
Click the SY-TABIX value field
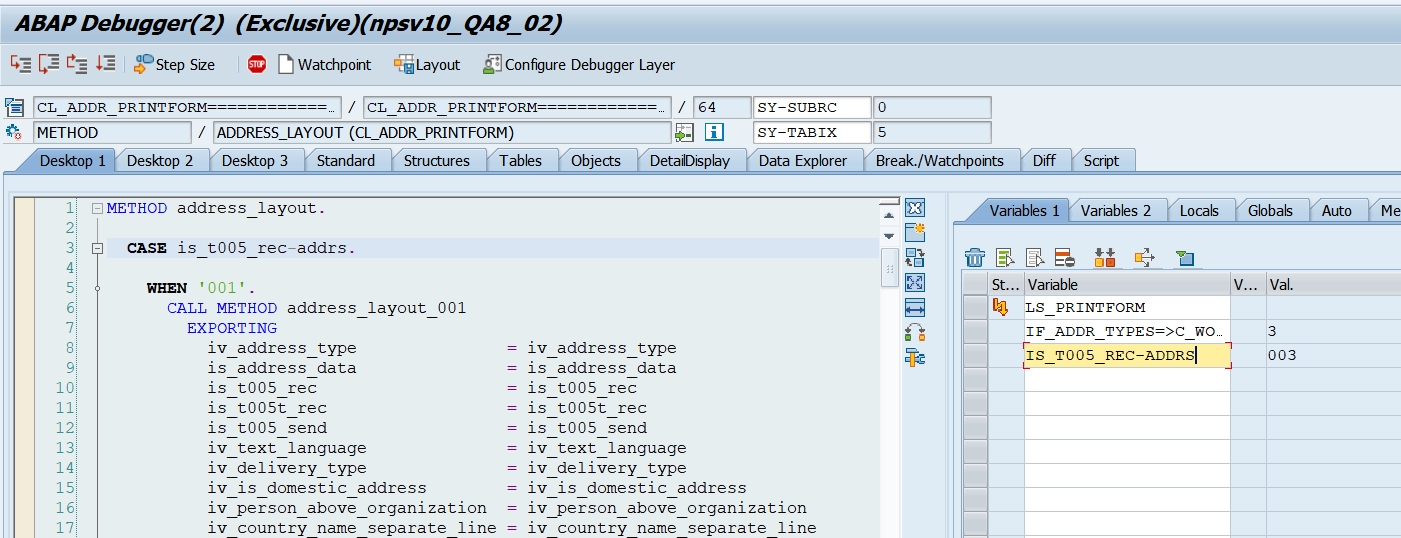pos(931,132)
